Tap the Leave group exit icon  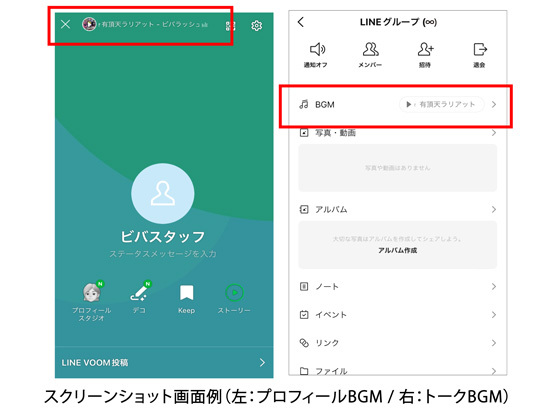(x=480, y=49)
